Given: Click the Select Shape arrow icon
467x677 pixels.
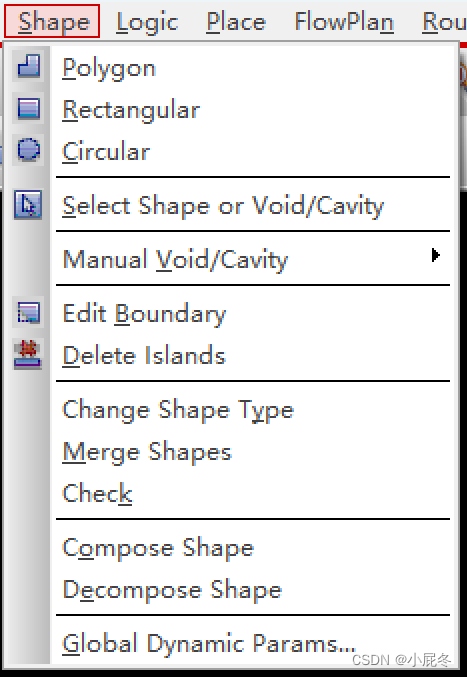Looking at the screenshot, I should (x=28, y=204).
